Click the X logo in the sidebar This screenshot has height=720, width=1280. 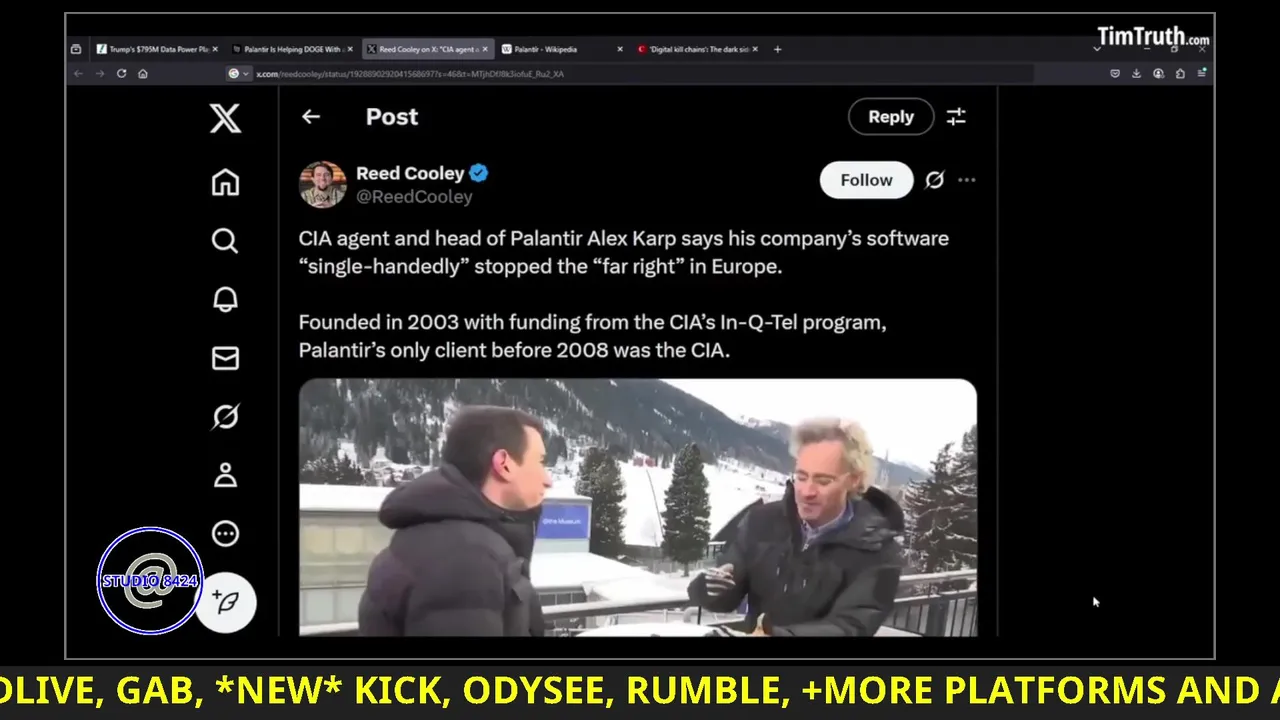225,118
